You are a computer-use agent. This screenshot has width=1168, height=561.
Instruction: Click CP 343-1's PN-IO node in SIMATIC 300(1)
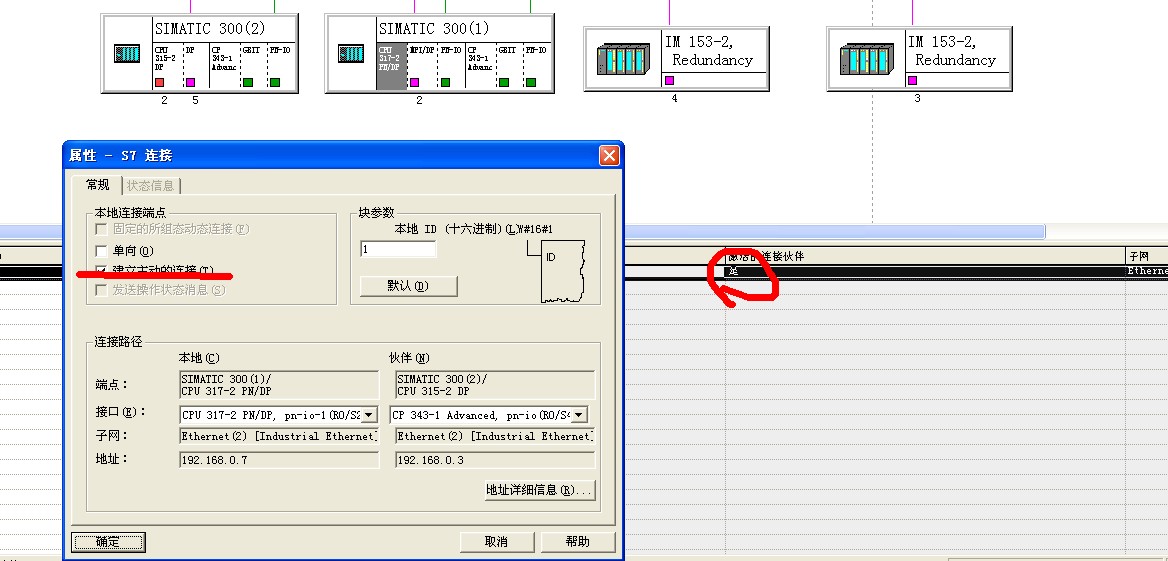click(530, 82)
